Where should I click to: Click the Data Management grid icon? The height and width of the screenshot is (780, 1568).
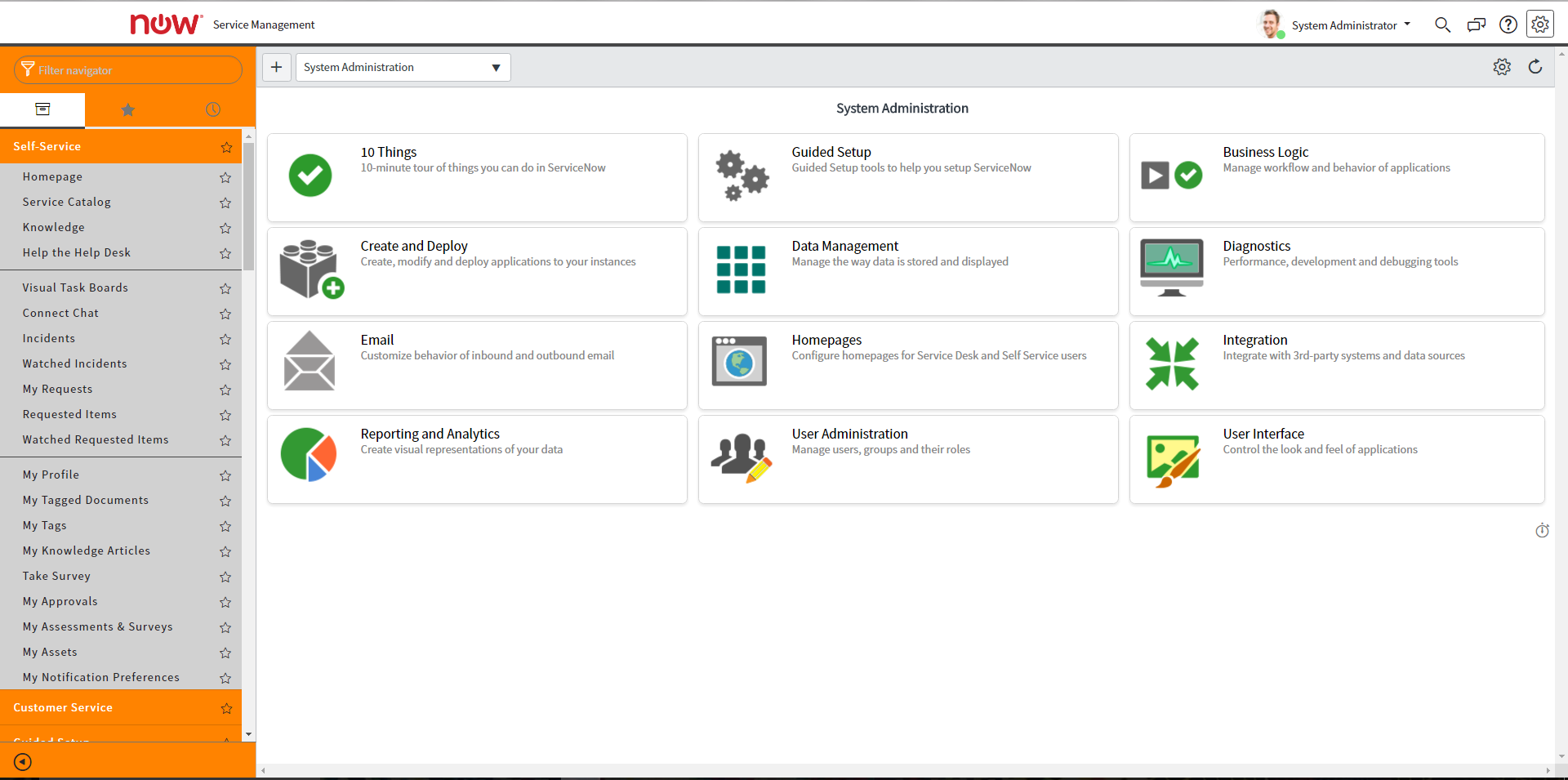click(x=741, y=270)
